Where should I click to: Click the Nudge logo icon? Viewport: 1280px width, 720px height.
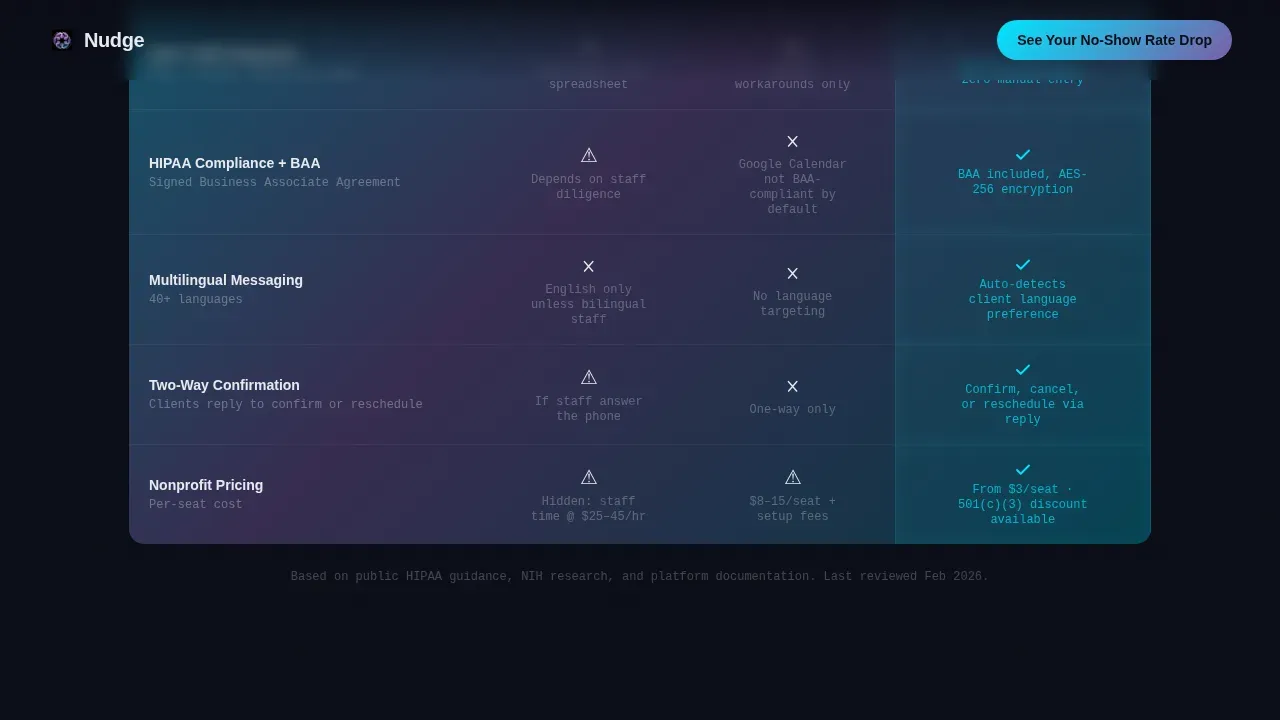62,40
